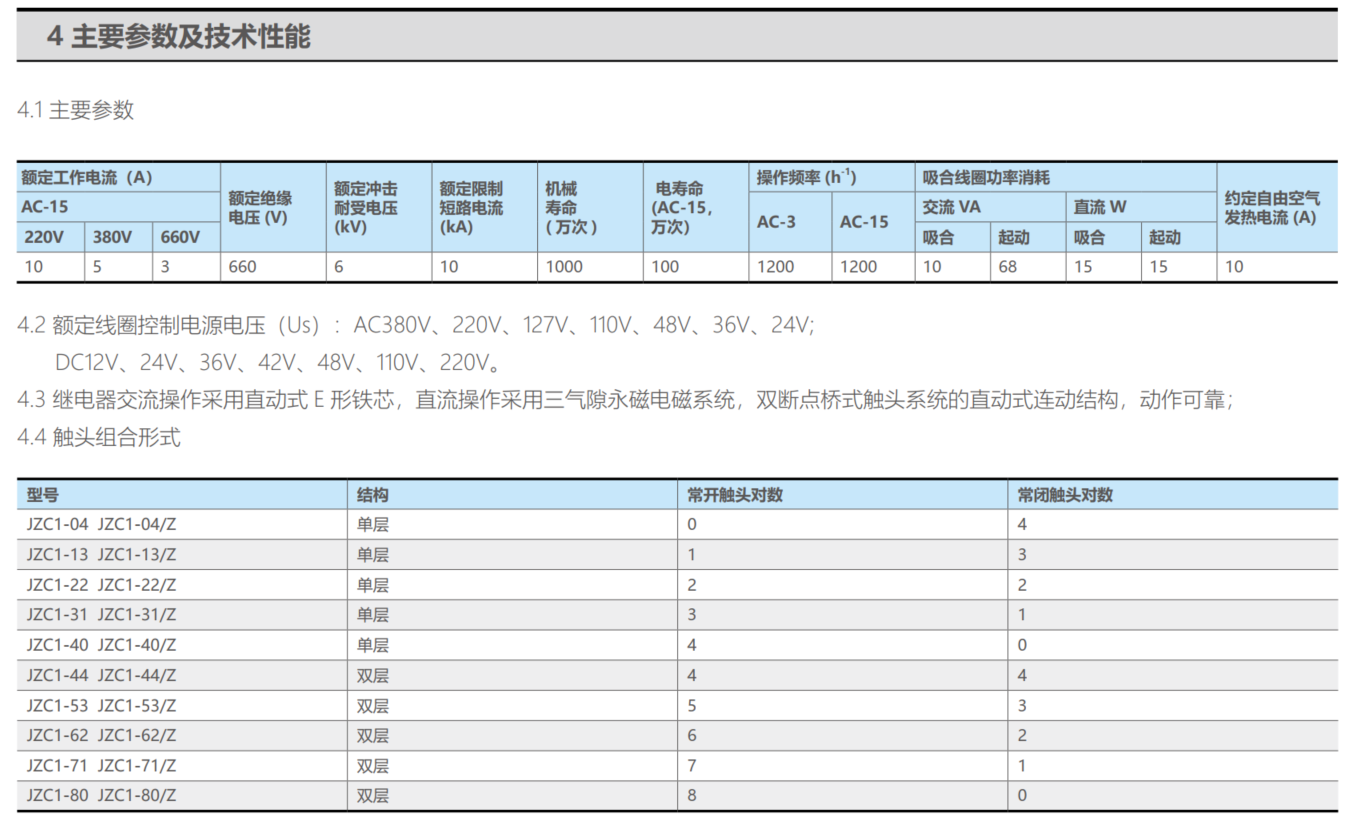The width and height of the screenshot is (1359, 825).
Task: Click the JZC1-80 JZC1-80/Z model cell
Action: pyautogui.click(x=101, y=796)
